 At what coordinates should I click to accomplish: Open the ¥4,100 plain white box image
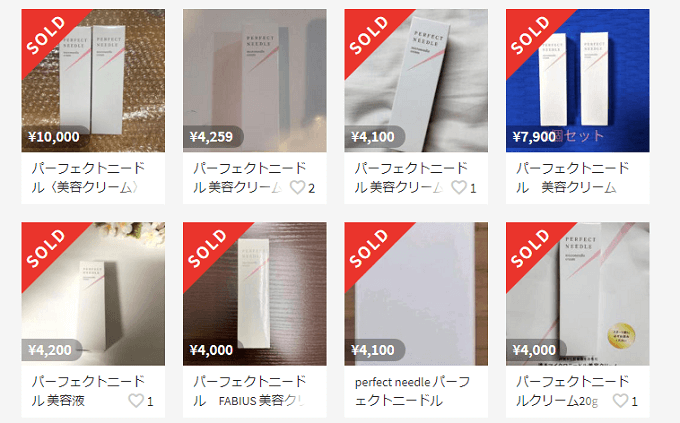416,294
